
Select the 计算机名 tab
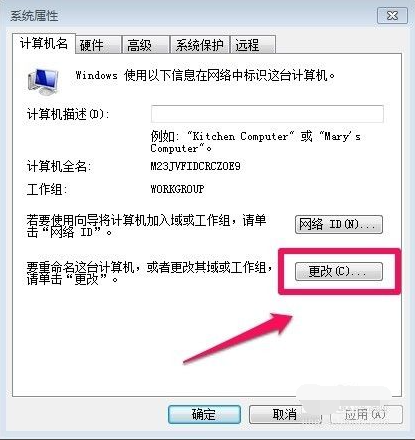point(44,43)
